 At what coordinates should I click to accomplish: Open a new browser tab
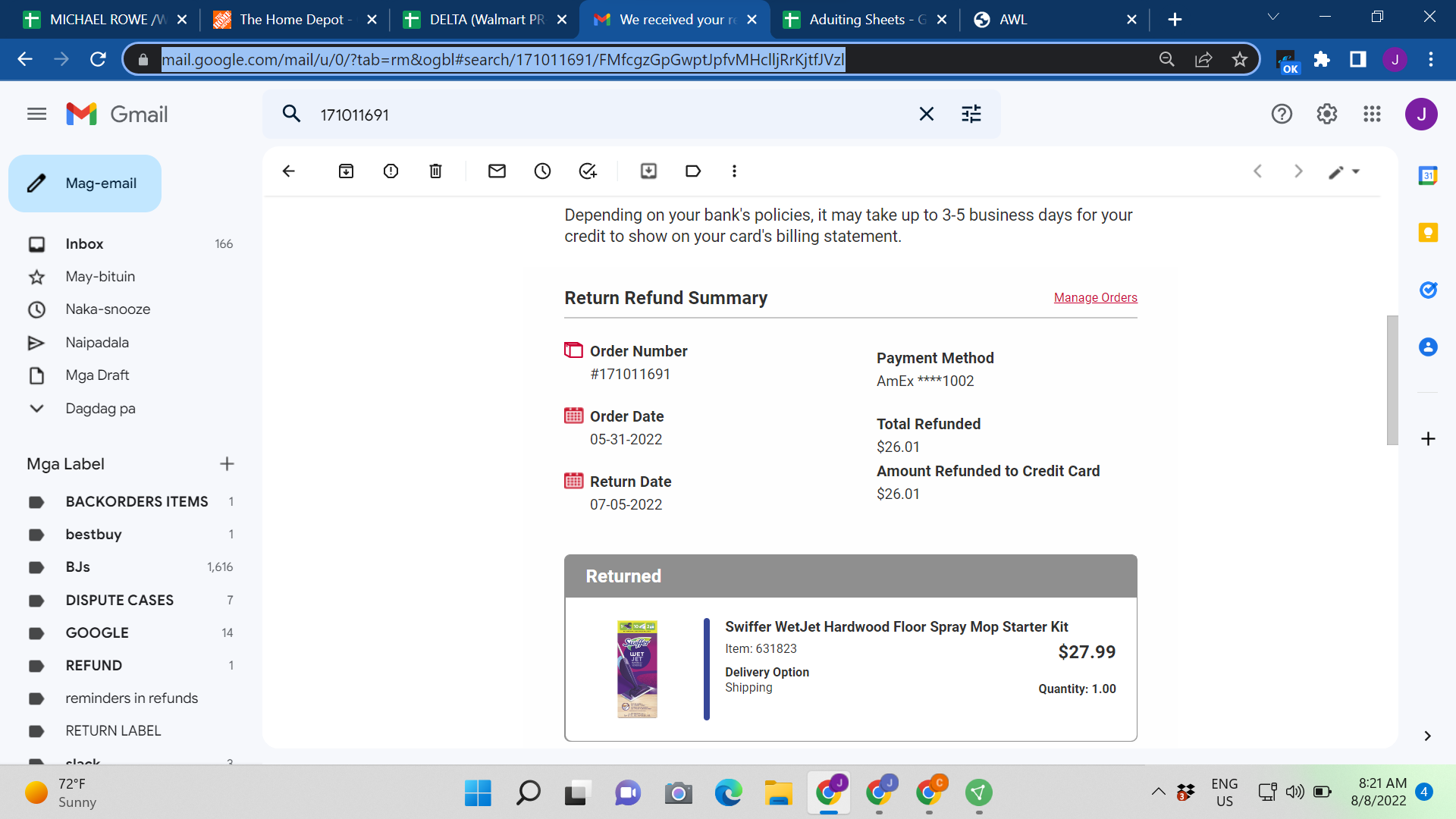1175,20
